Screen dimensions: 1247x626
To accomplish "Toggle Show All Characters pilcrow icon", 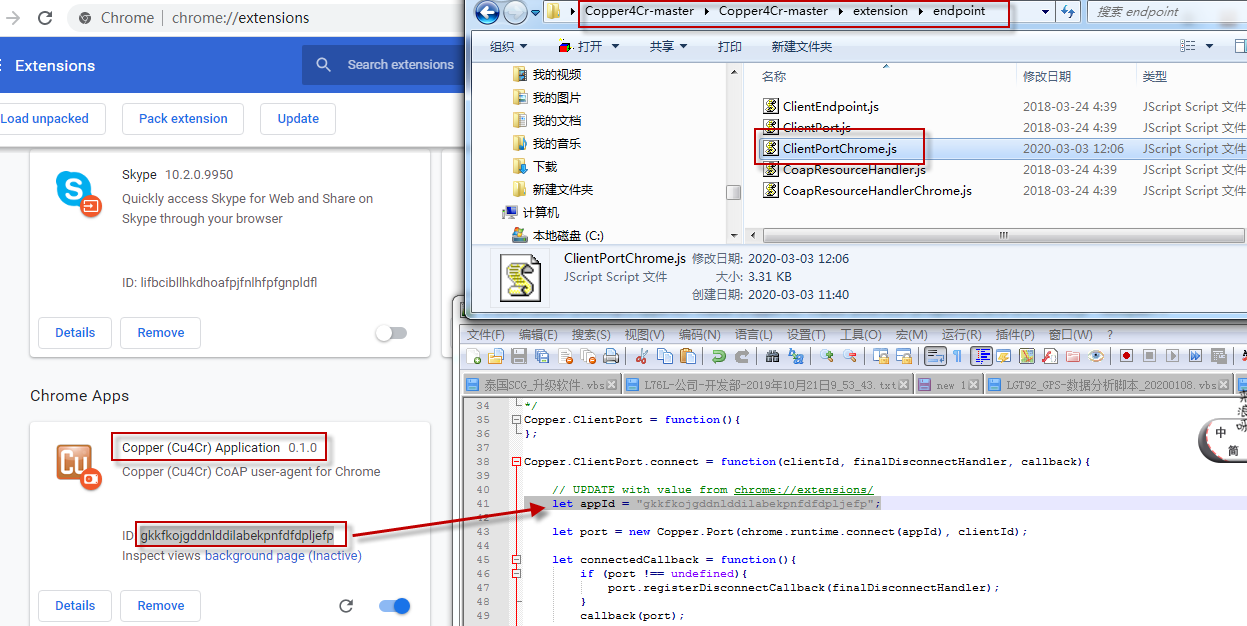I will pyautogui.click(x=957, y=356).
